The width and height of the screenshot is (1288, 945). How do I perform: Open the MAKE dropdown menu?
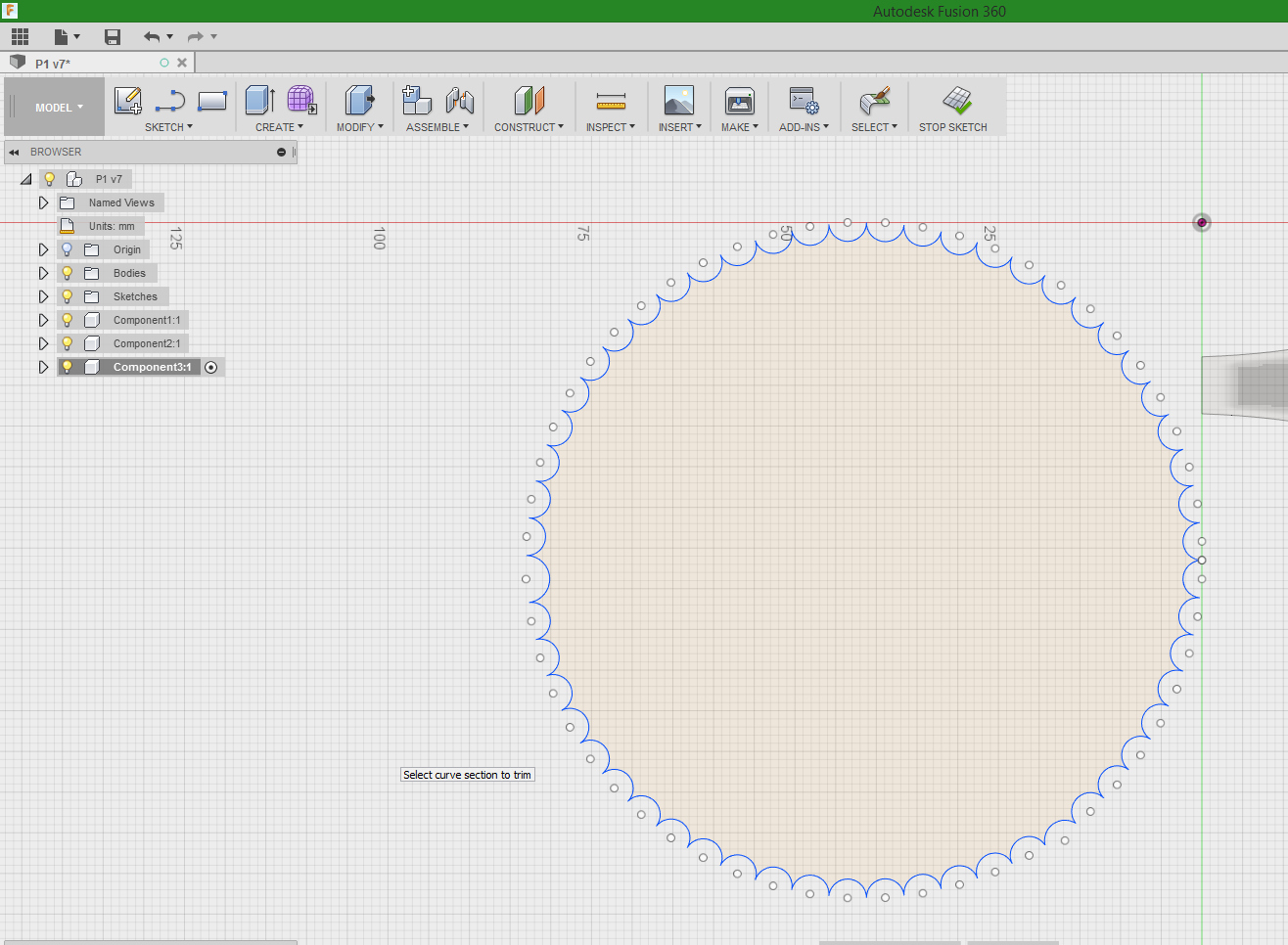tap(740, 127)
